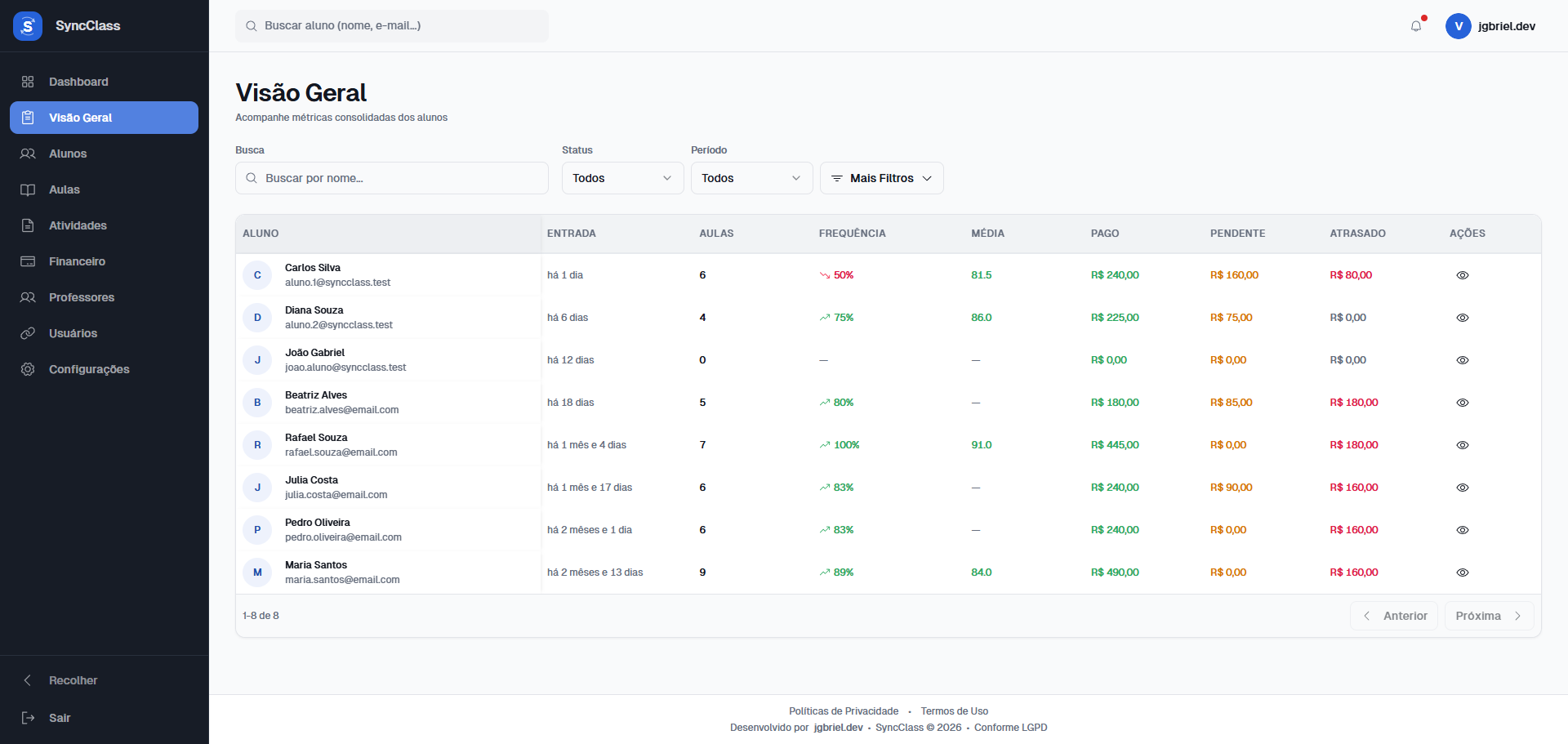Open Termos de Uso link
1568x744 pixels.
[954, 711]
